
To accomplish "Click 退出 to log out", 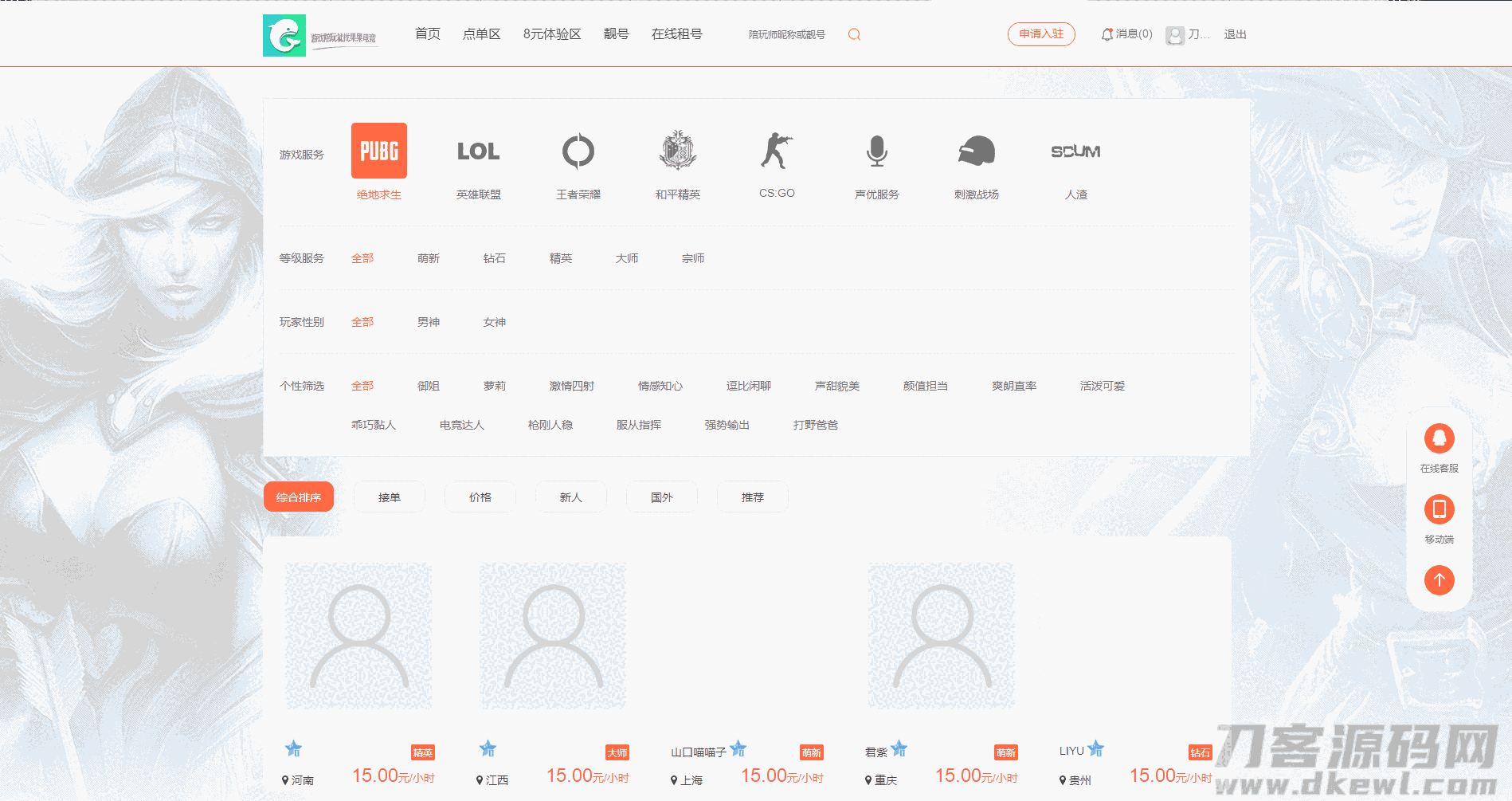I will click(1236, 34).
